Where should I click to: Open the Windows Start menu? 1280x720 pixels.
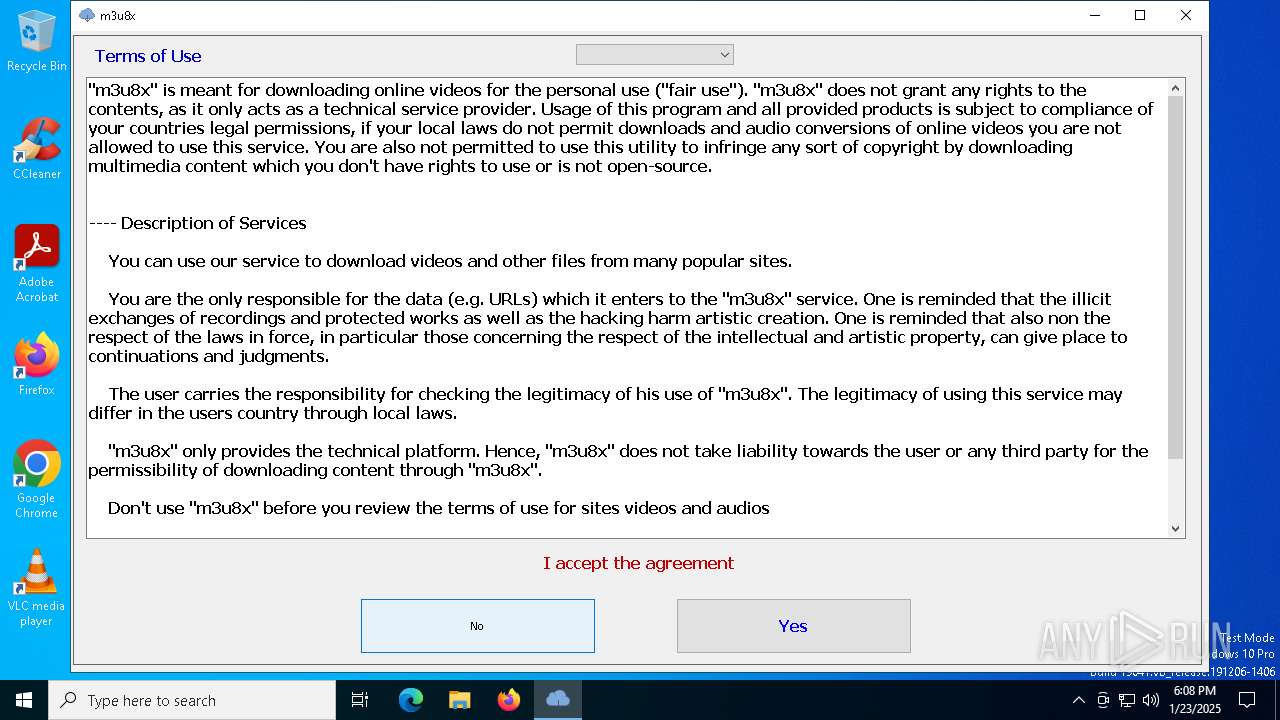(x=24, y=700)
